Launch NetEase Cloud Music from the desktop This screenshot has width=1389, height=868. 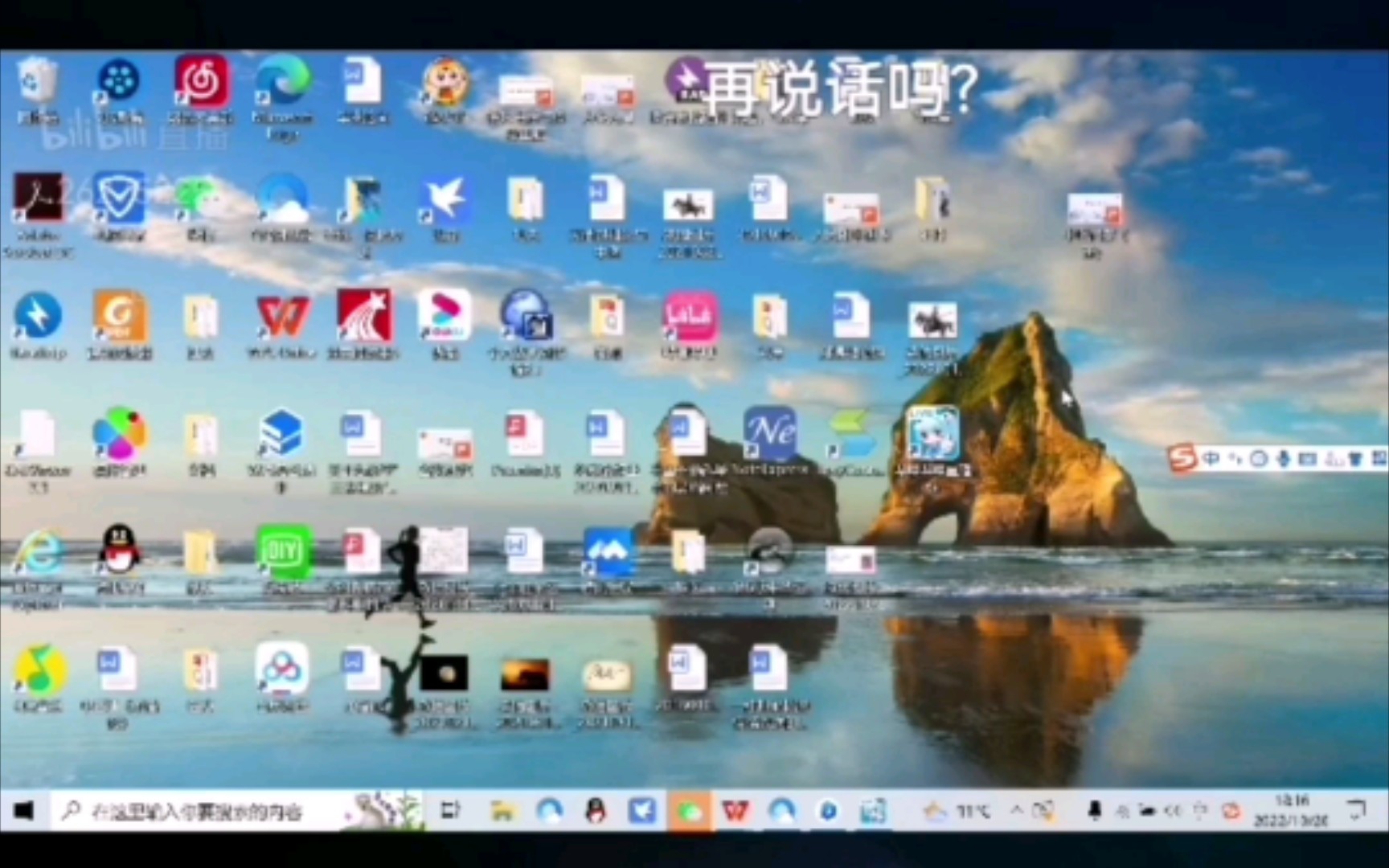pyautogui.click(x=201, y=80)
